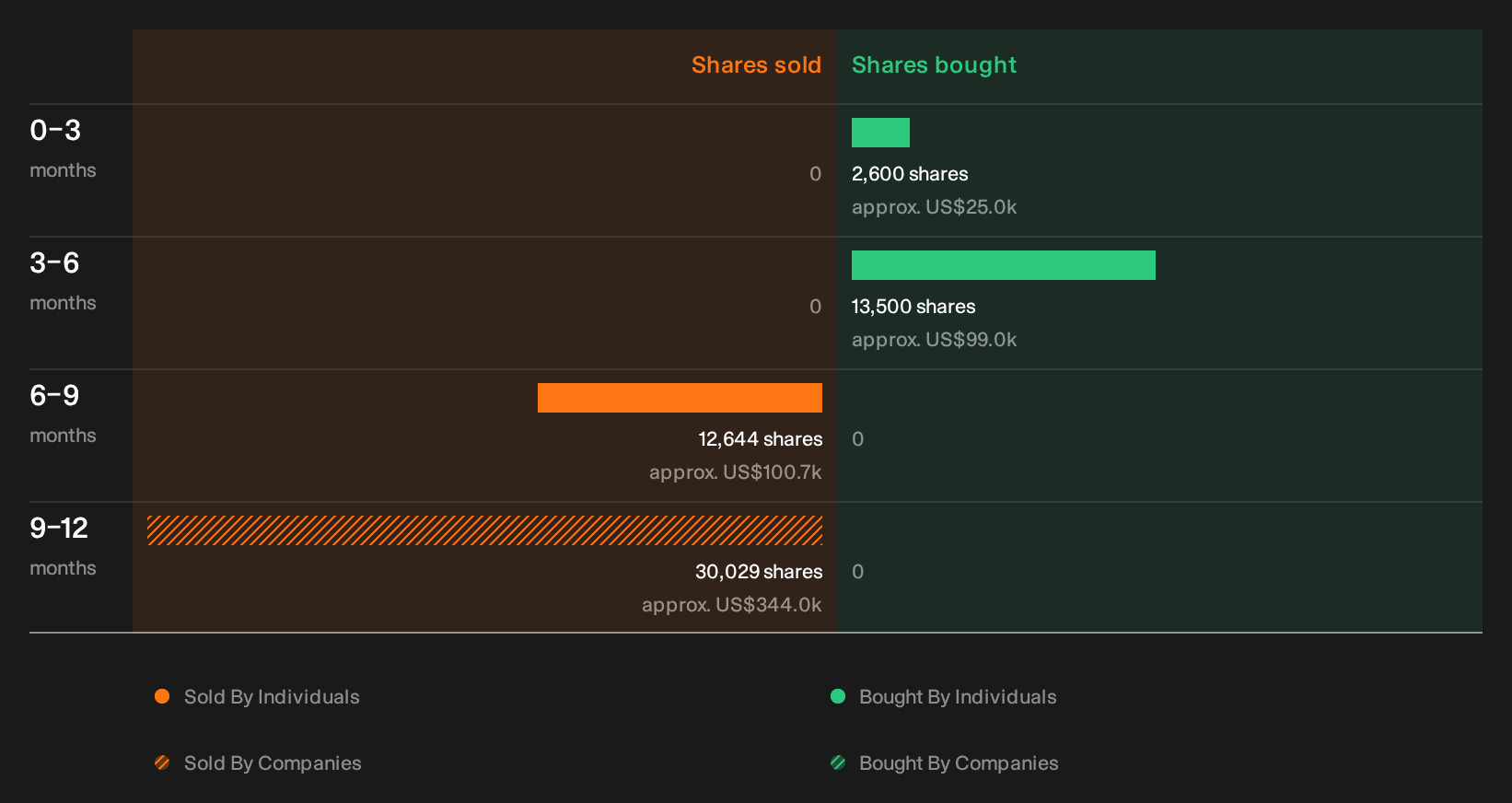Select the Bought By Companies legend label
1512x803 pixels.
click(959, 763)
